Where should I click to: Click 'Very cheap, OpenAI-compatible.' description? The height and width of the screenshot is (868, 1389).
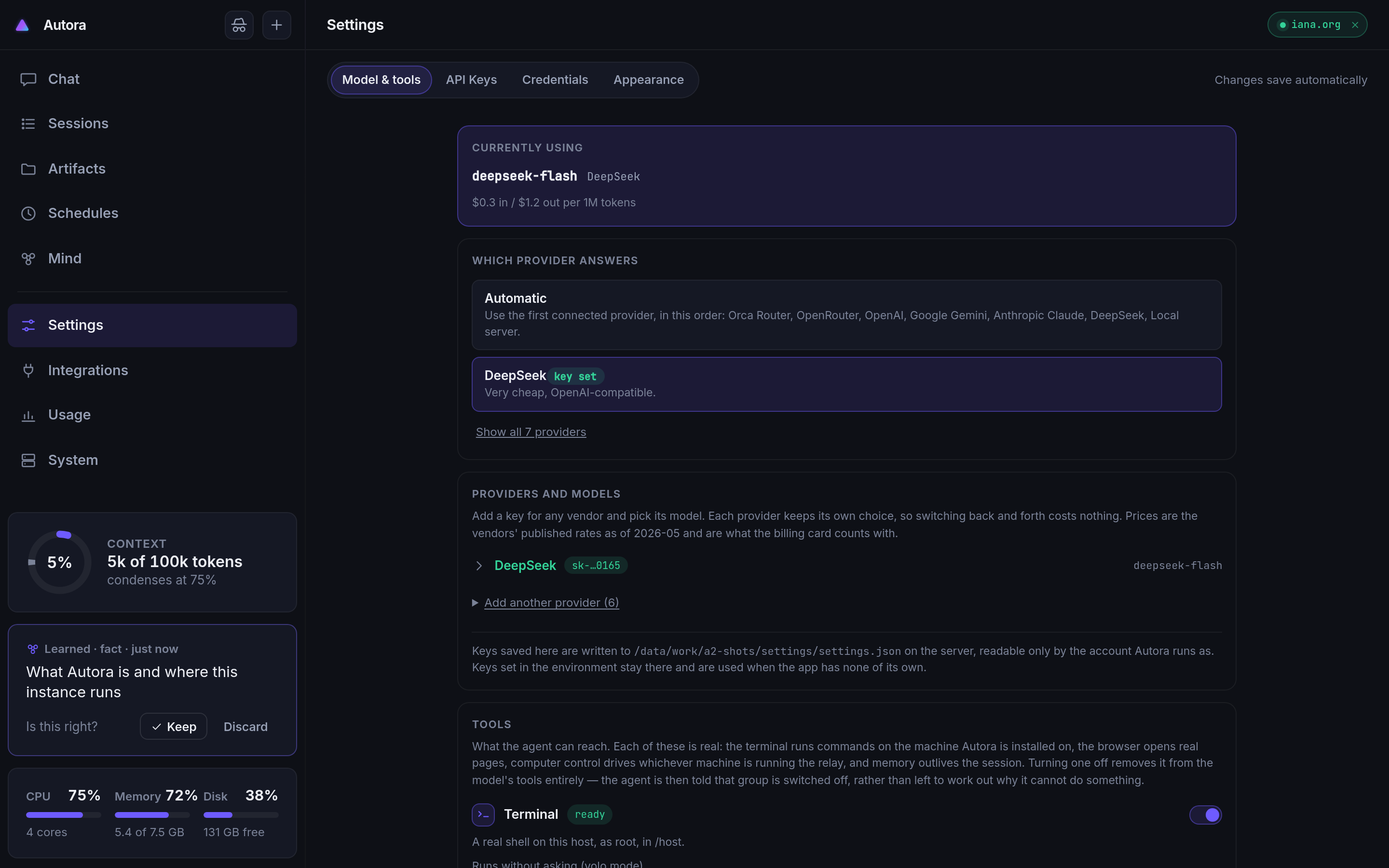570,392
